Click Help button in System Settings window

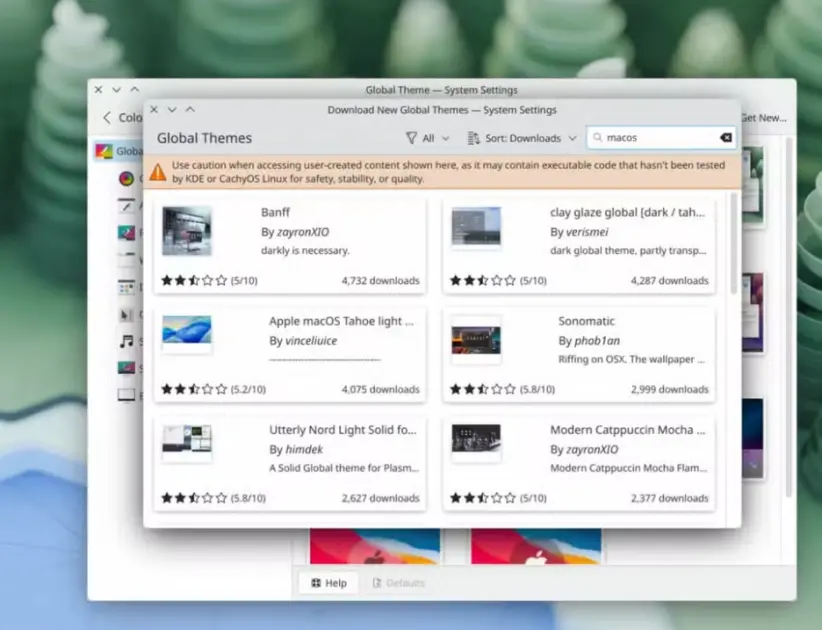click(x=329, y=583)
